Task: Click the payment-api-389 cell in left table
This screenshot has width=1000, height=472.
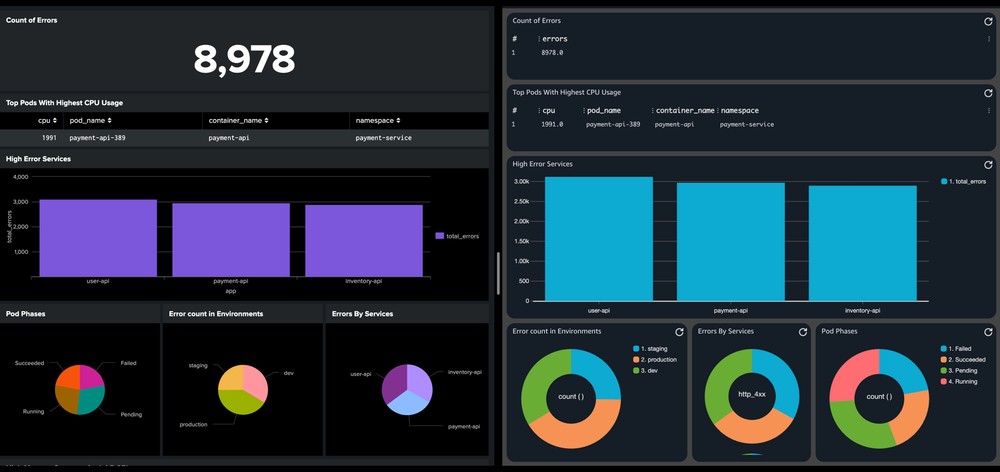Action: tap(98, 138)
